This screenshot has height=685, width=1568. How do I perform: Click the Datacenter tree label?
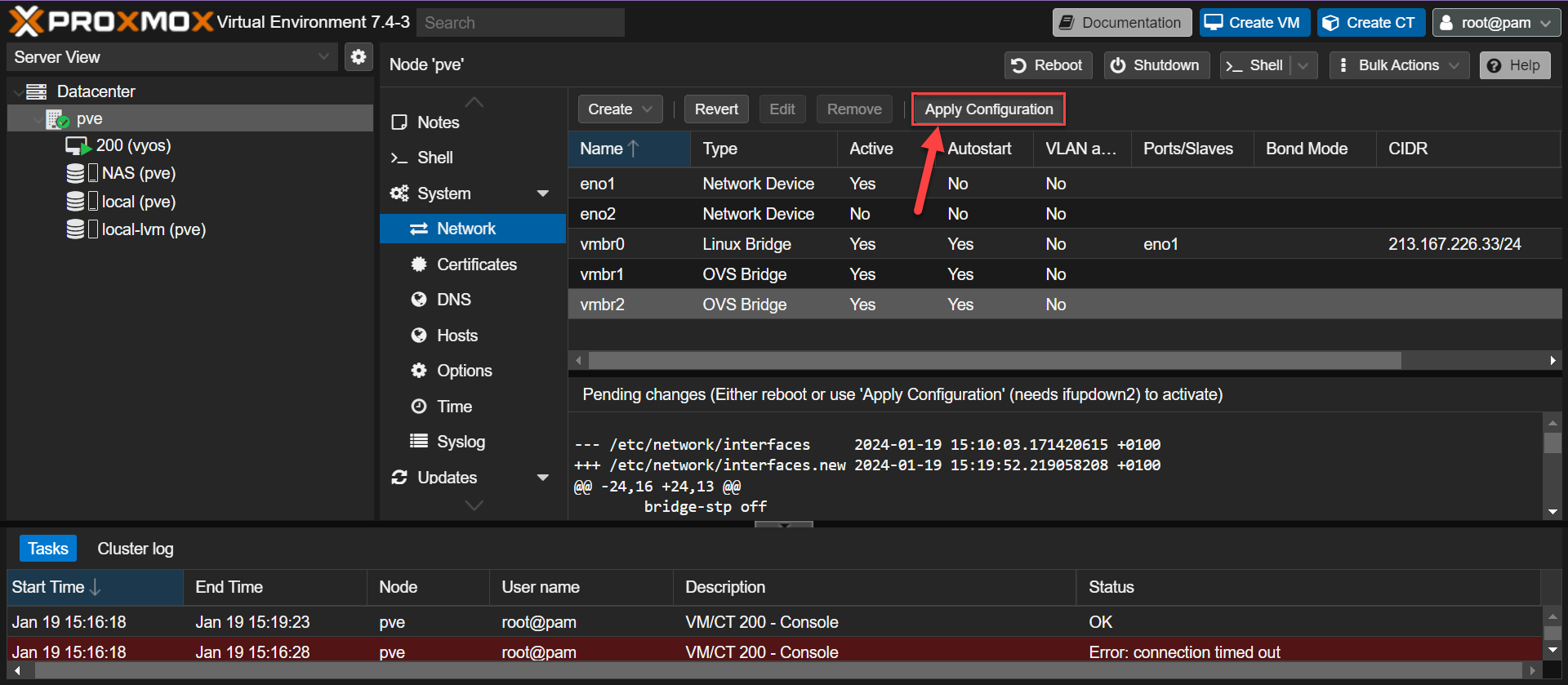coord(96,91)
